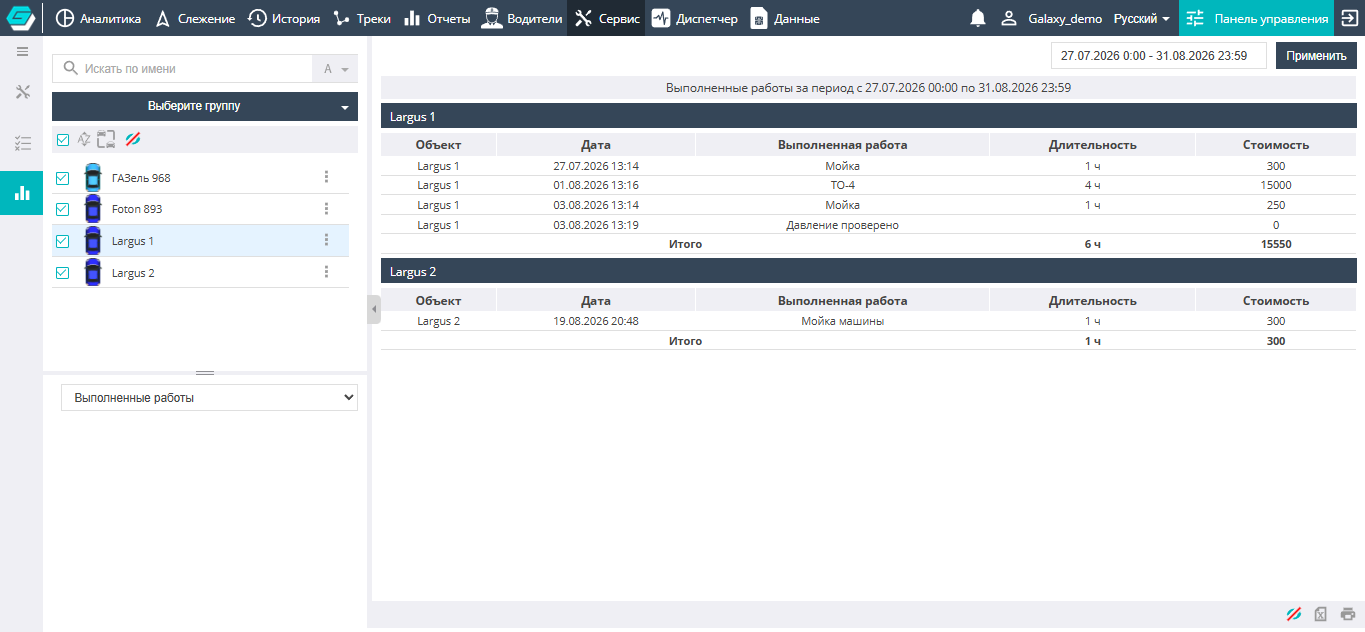Open the Galaxy_demo user account
The height and width of the screenshot is (632, 1365).
1052,18
